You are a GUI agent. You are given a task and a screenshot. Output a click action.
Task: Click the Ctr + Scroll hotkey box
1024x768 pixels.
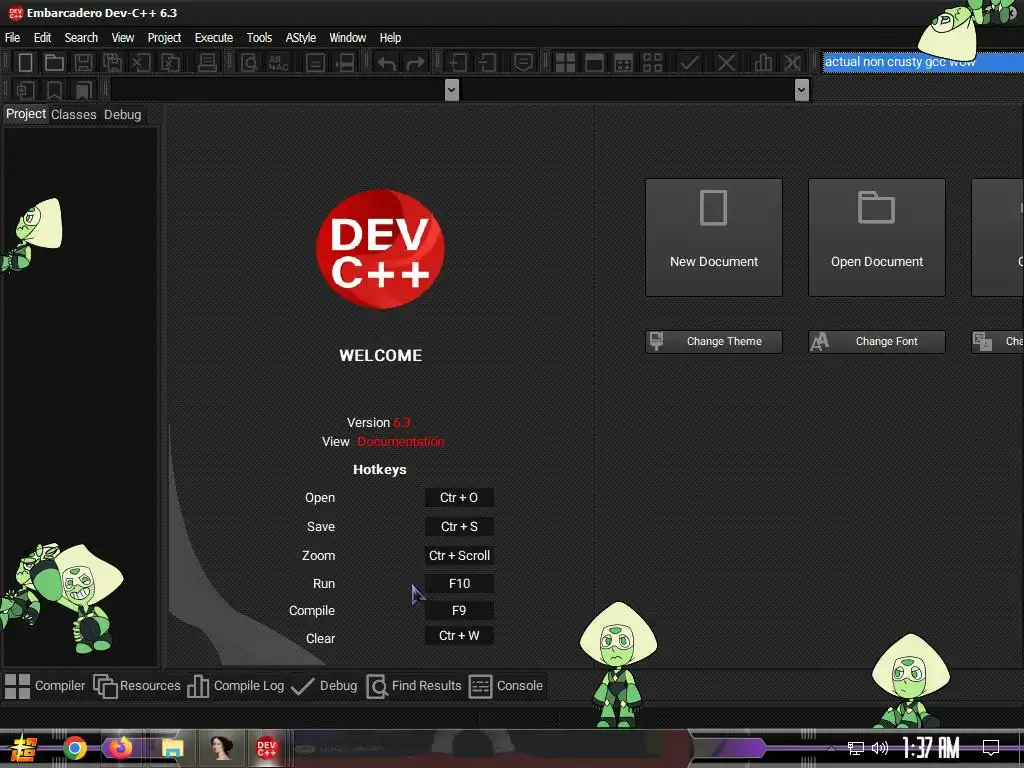tap(459, 556)
